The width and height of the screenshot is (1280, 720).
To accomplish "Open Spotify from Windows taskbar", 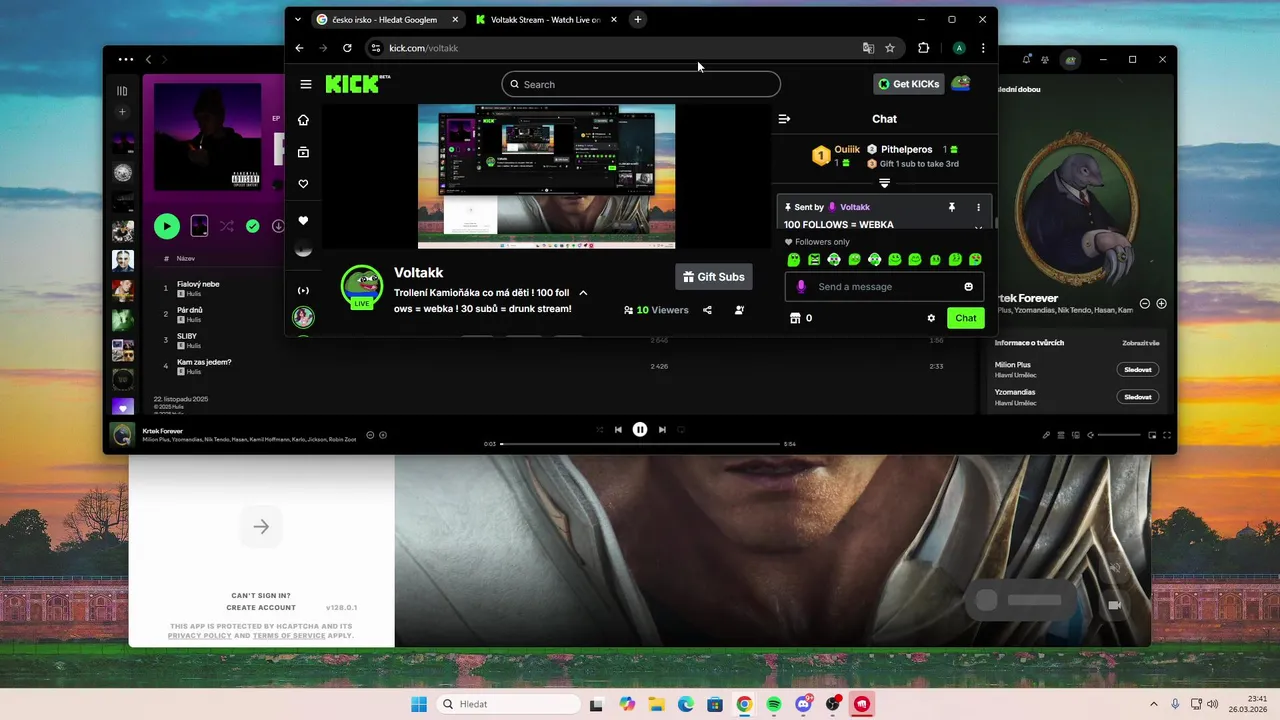I will 774,704.
